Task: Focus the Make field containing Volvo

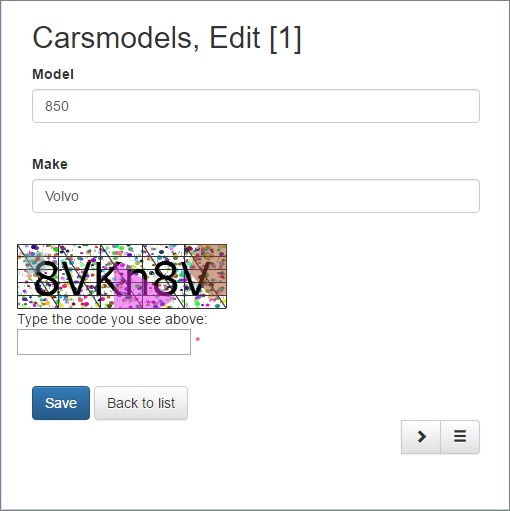Action: pos(256,196)
